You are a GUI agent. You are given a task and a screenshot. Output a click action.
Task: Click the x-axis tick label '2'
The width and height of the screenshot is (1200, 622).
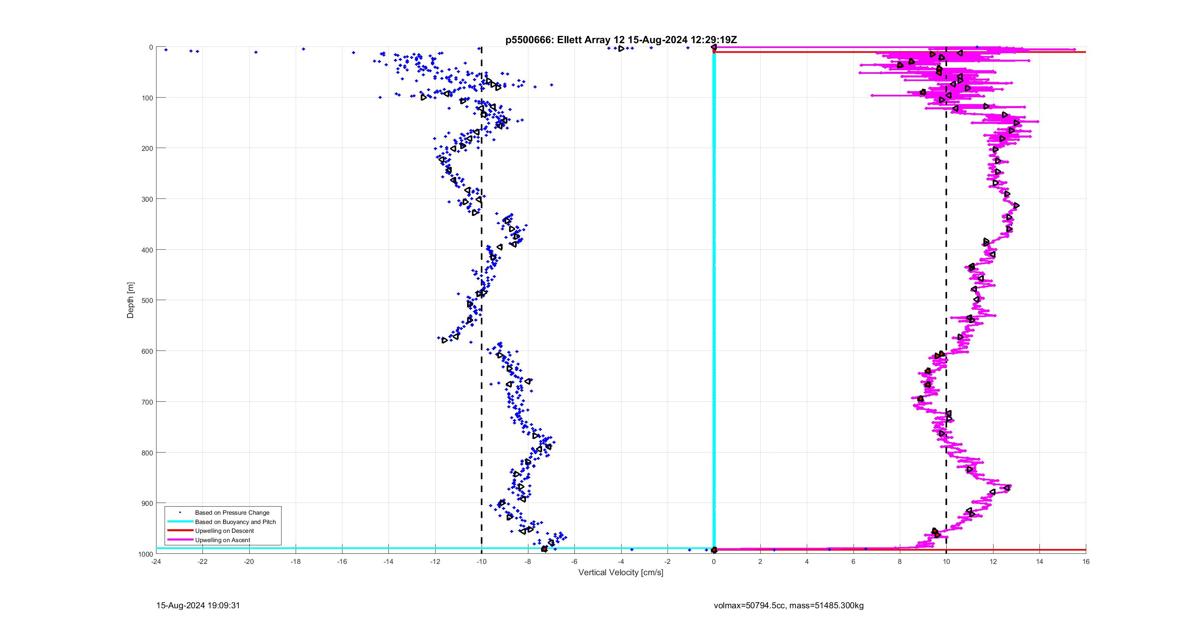tap(761, 561)
